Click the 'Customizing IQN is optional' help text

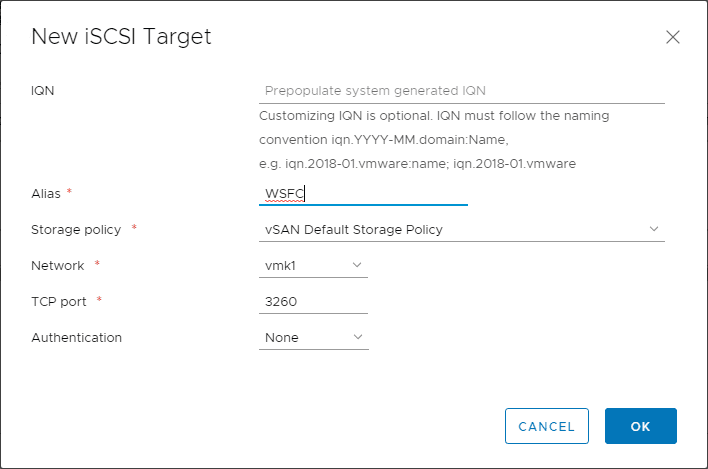(x=434, y=116)
